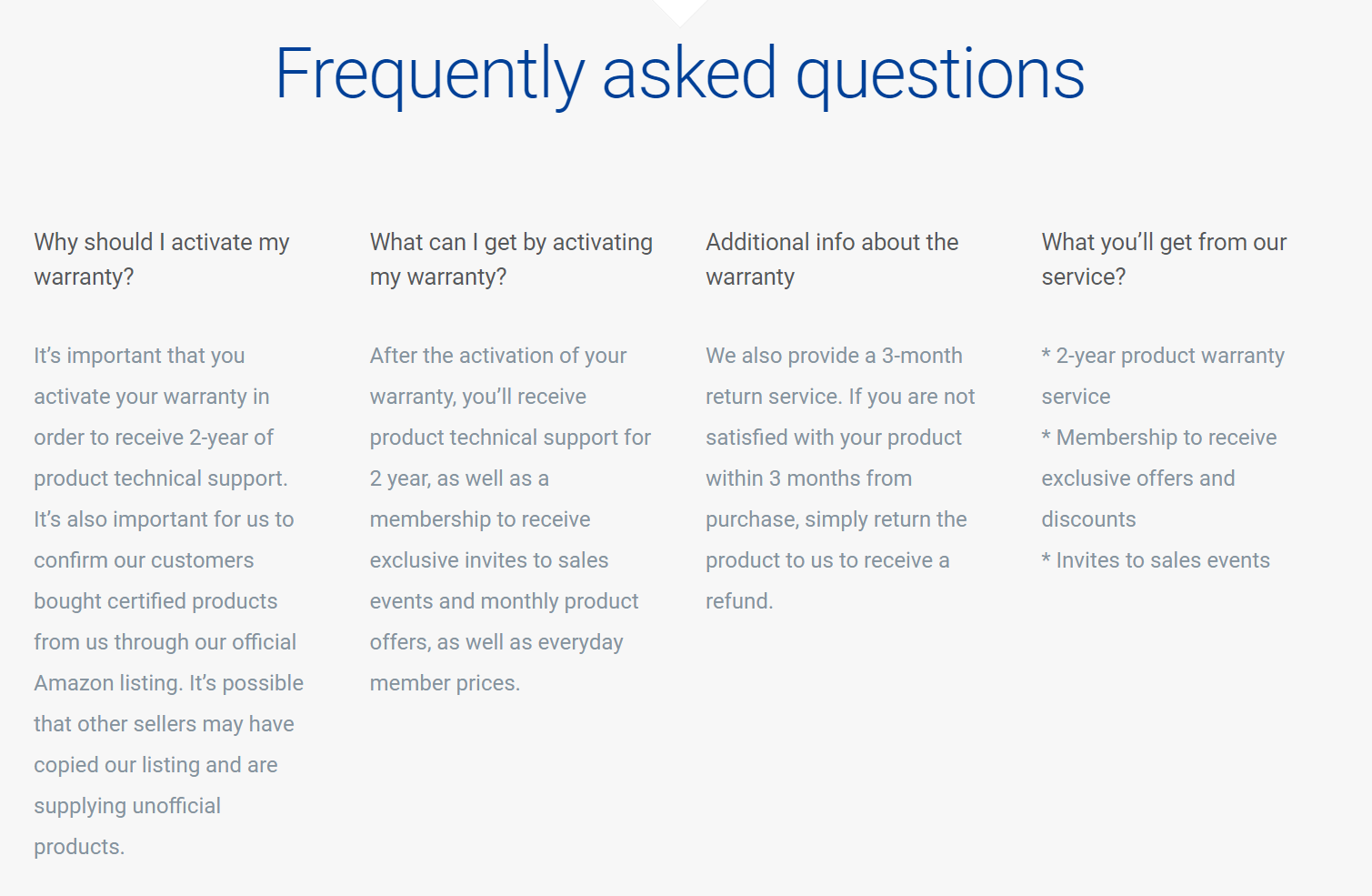Select 'What can I get by activating' question
The image size is (1372, 896).
511,259
